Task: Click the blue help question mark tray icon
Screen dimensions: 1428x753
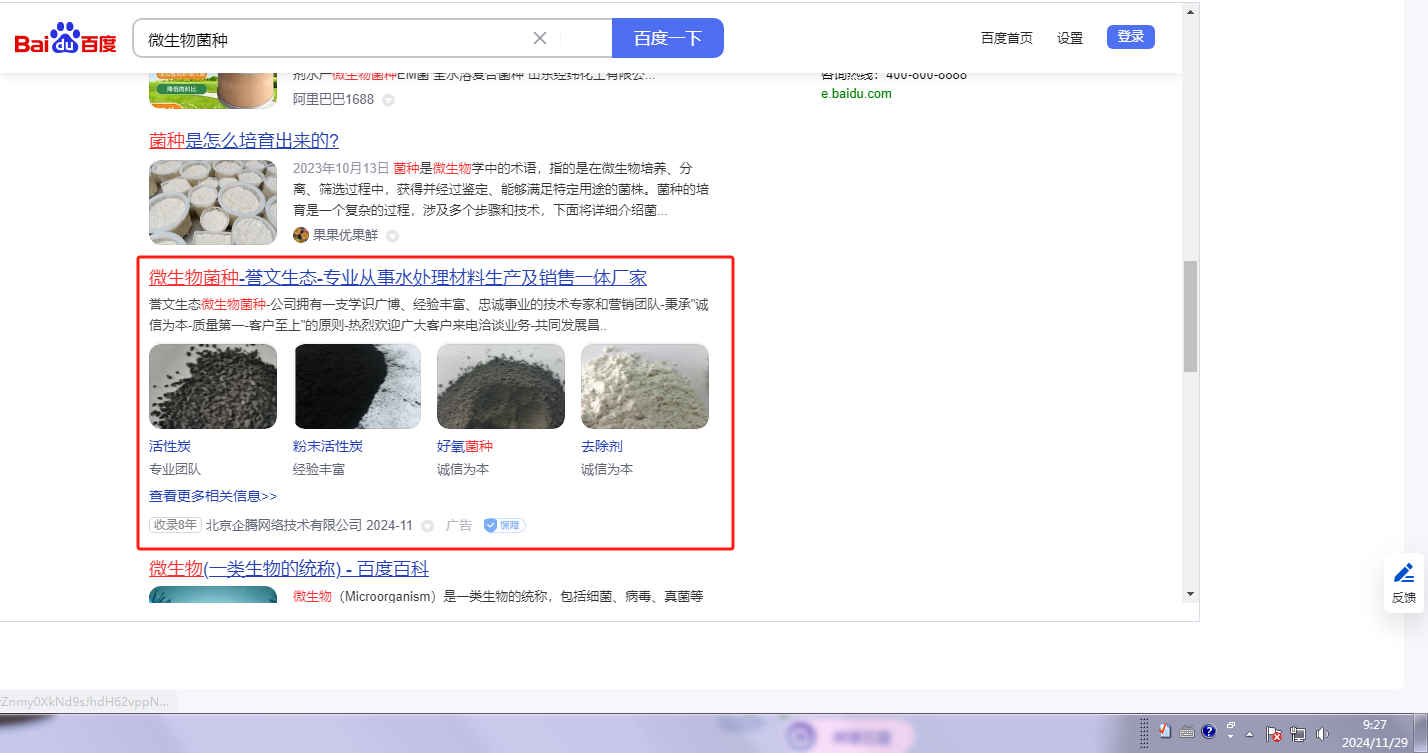Action: tap(1208, 731)
